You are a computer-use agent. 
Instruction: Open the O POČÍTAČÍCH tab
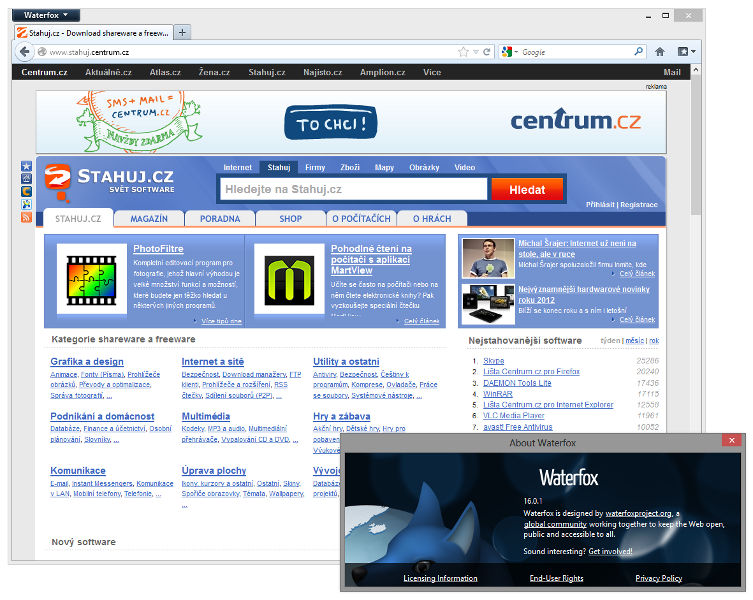(x=361, y=219)
